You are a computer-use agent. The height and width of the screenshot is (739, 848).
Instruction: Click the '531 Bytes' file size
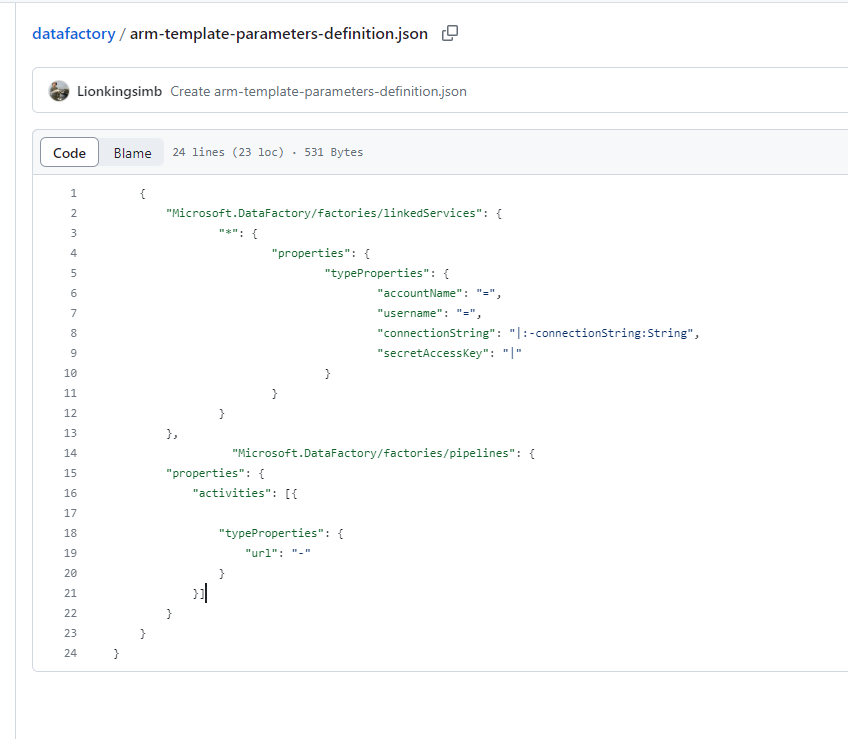(334, 153)
